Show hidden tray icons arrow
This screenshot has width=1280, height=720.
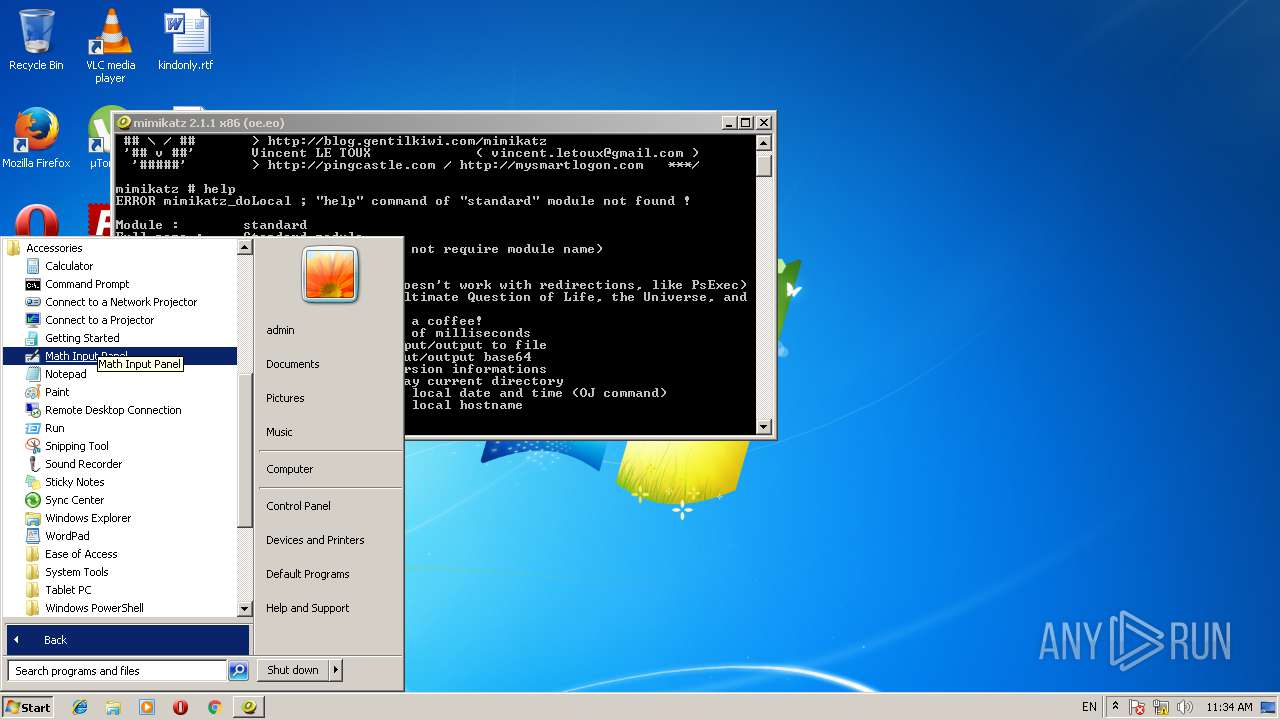coord(1116,707)
